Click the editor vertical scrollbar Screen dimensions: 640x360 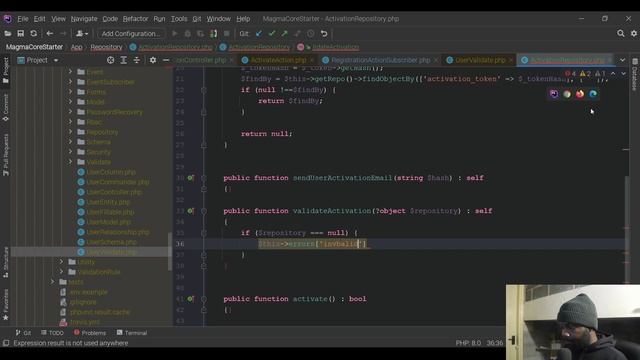[x=627, y=229]
